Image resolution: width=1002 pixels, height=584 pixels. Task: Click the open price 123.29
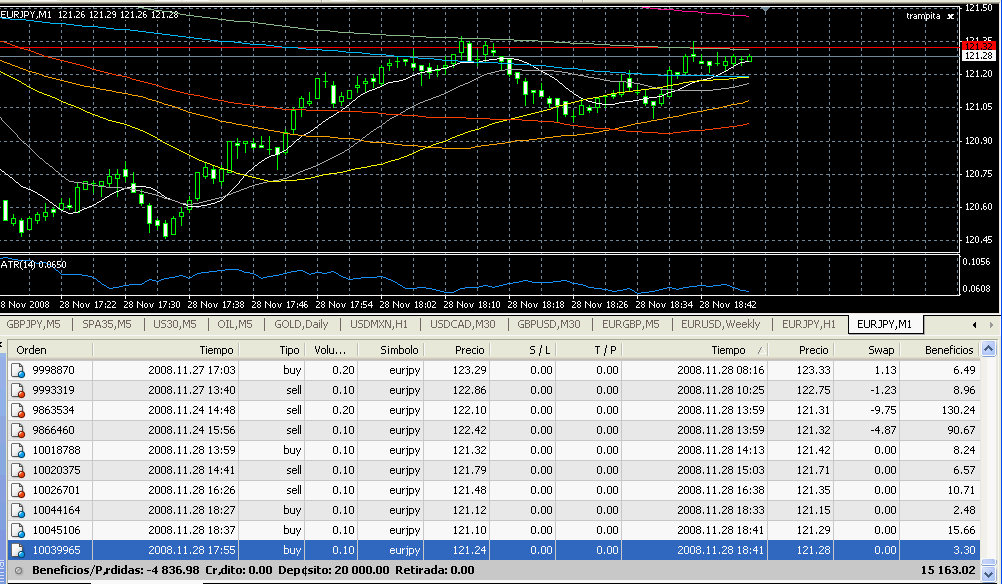[470, 371]
